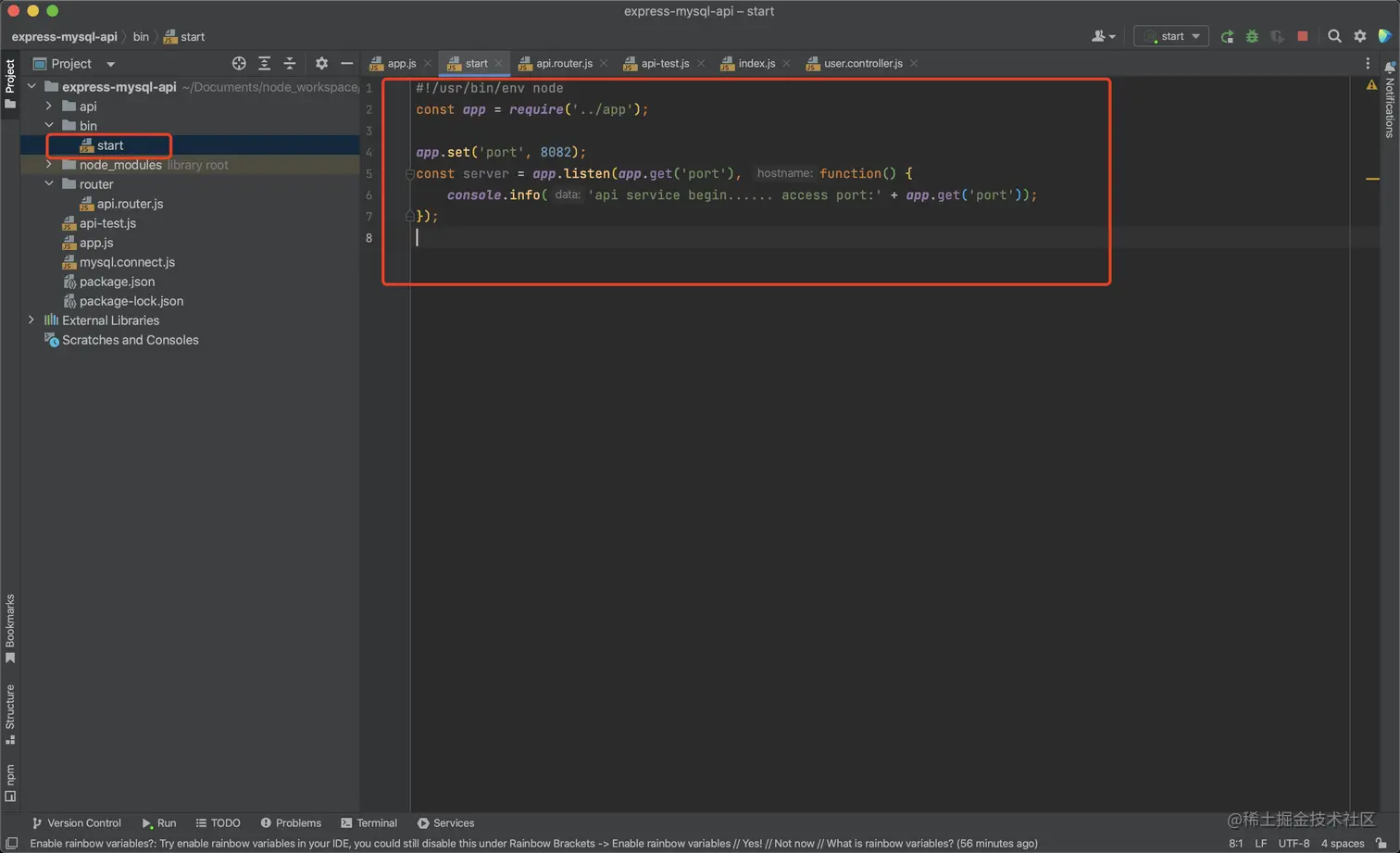
Task: Switch to user.controller.js tab
Action: (862, 63)
